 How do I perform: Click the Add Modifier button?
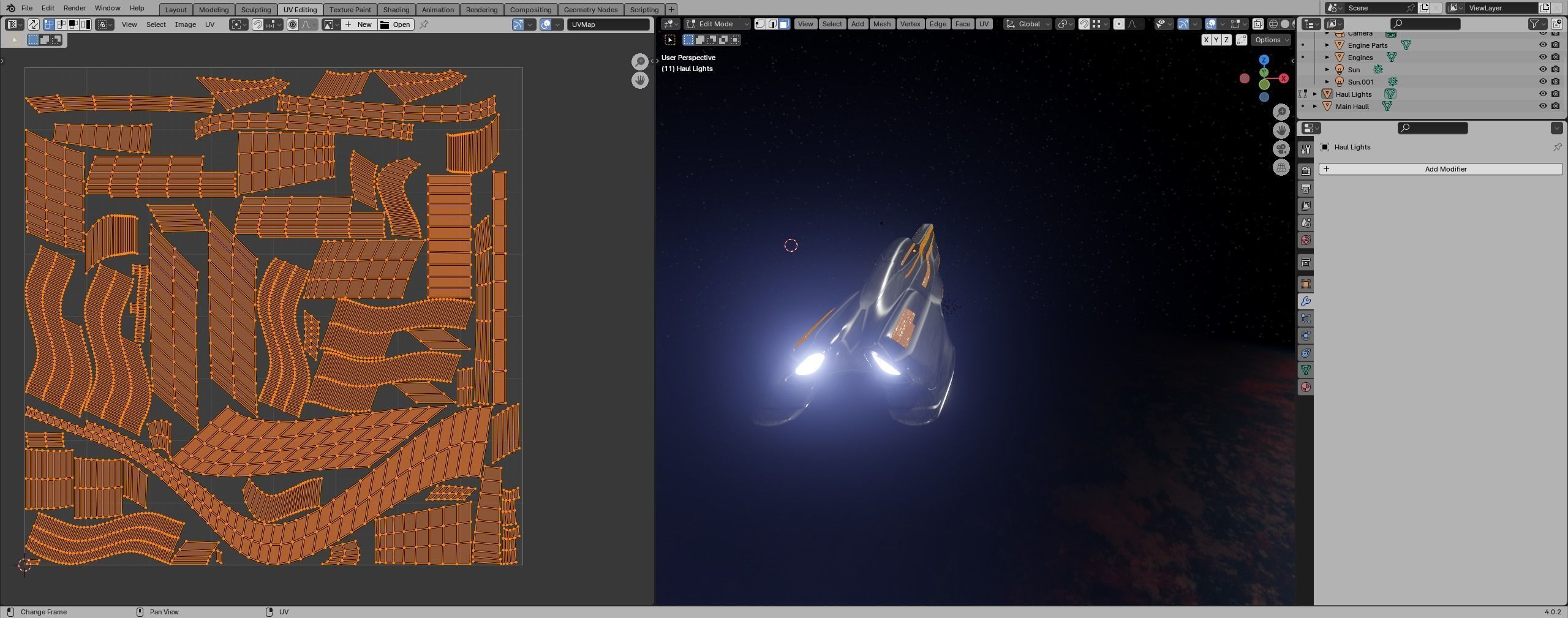coord(1441,169)
